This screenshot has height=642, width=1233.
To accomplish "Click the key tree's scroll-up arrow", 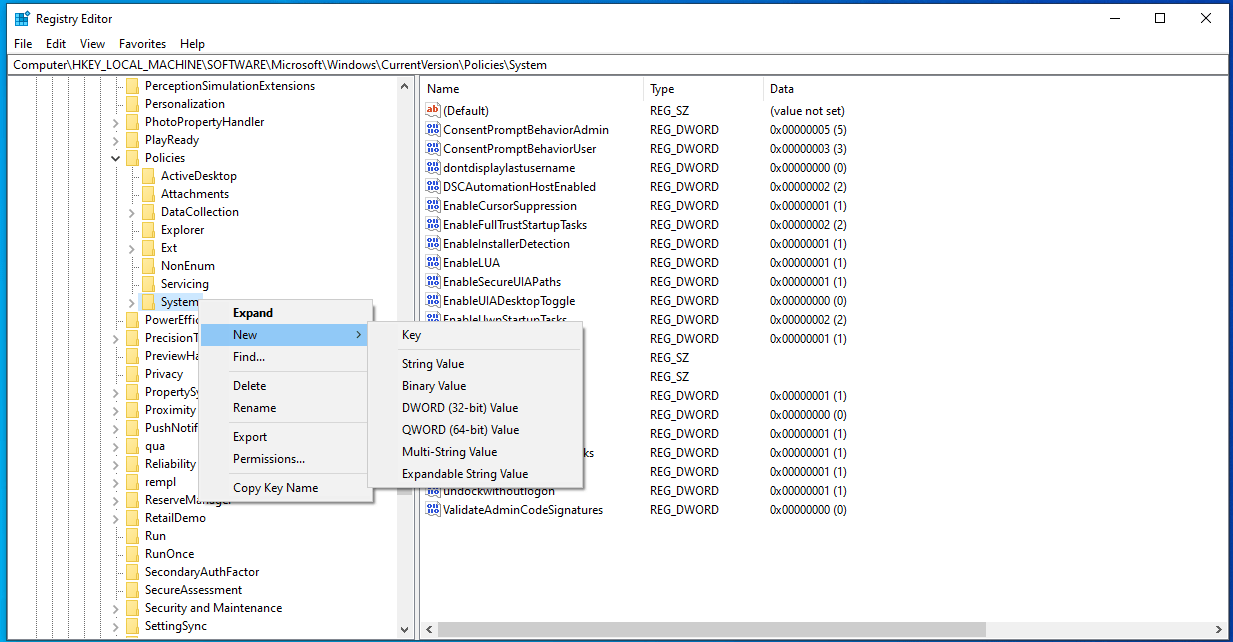I will 405,85.
